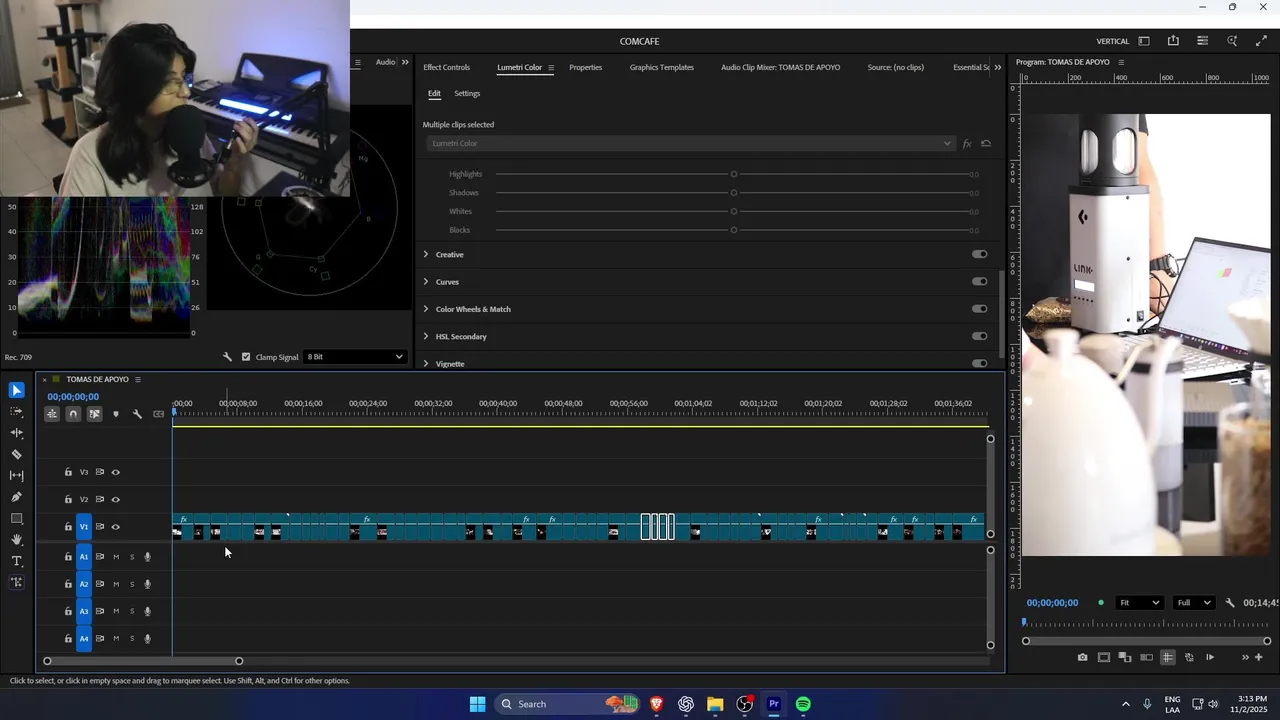The image size is (1280, 720).
Task: Open the Workspaces panel icon
Action: [x=1144, y=41]
